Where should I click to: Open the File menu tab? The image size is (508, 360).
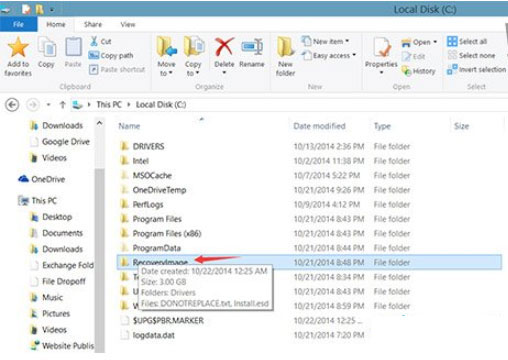(19, 24)
